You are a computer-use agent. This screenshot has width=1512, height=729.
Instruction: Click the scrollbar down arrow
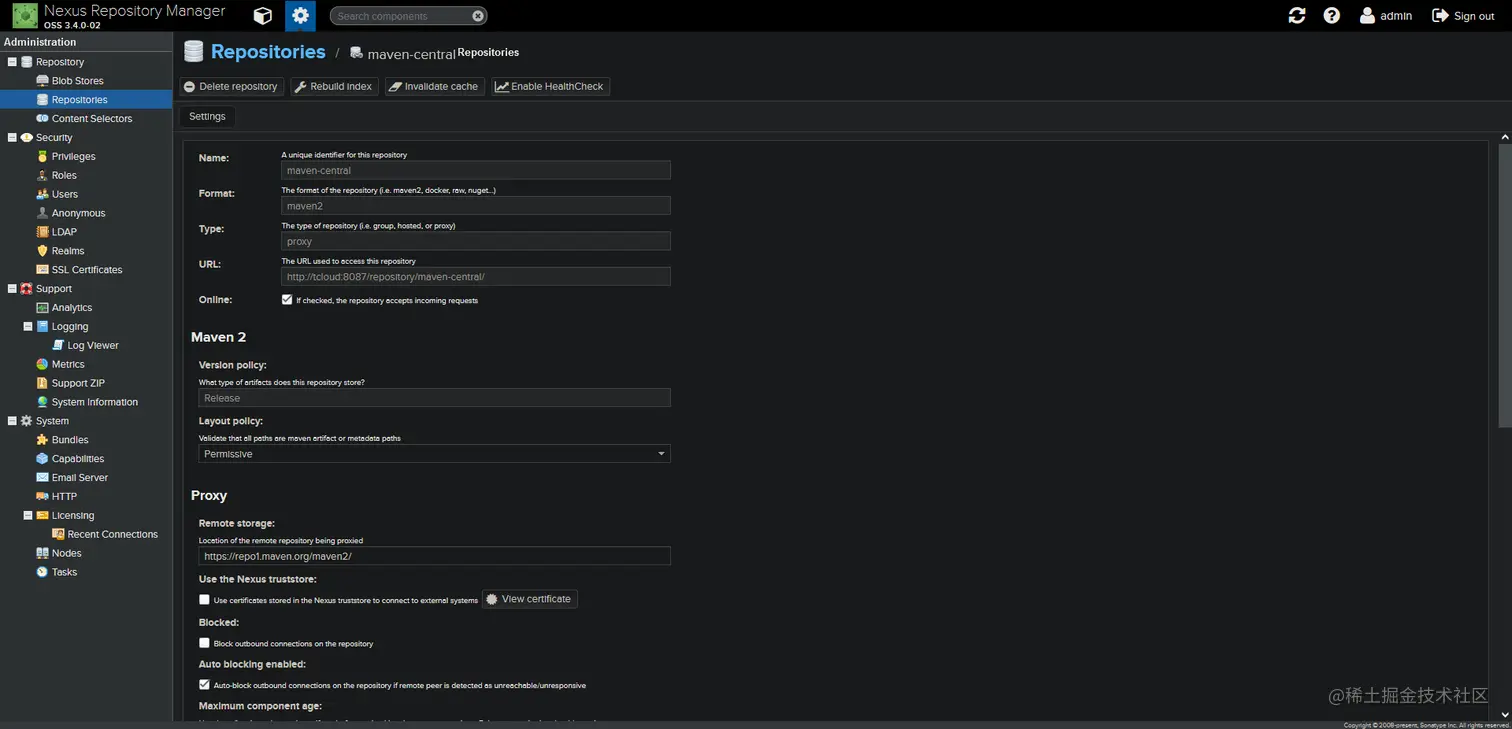click(1505, 715)
